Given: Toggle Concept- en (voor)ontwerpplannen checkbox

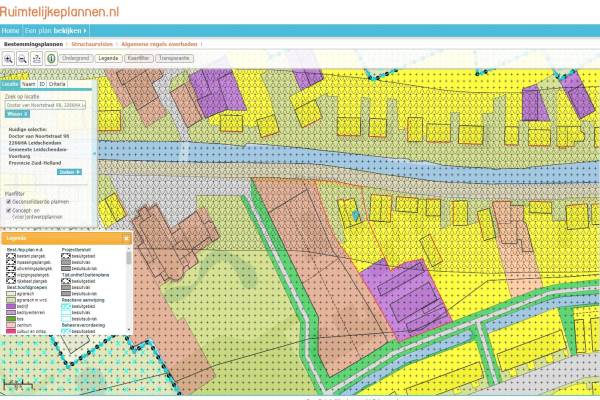Looking at the screenshot, I should pyautogui.click(x=8, y=210).
